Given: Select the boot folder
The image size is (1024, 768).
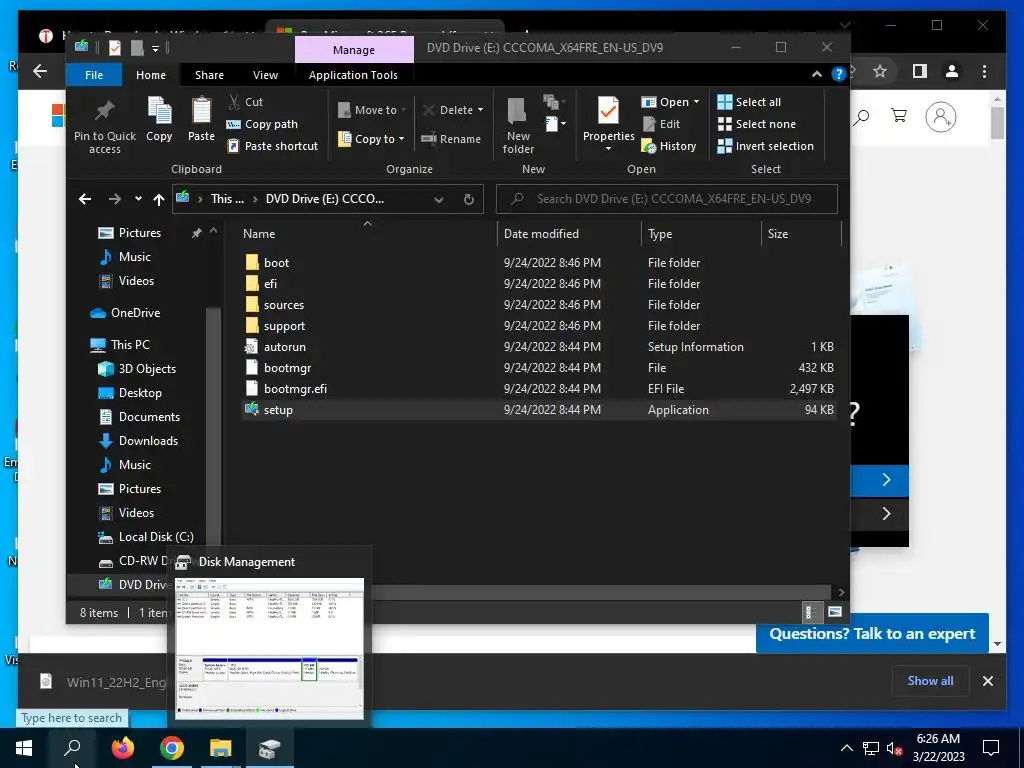Looking at the screenshot, I should click(x=539, y=263).
